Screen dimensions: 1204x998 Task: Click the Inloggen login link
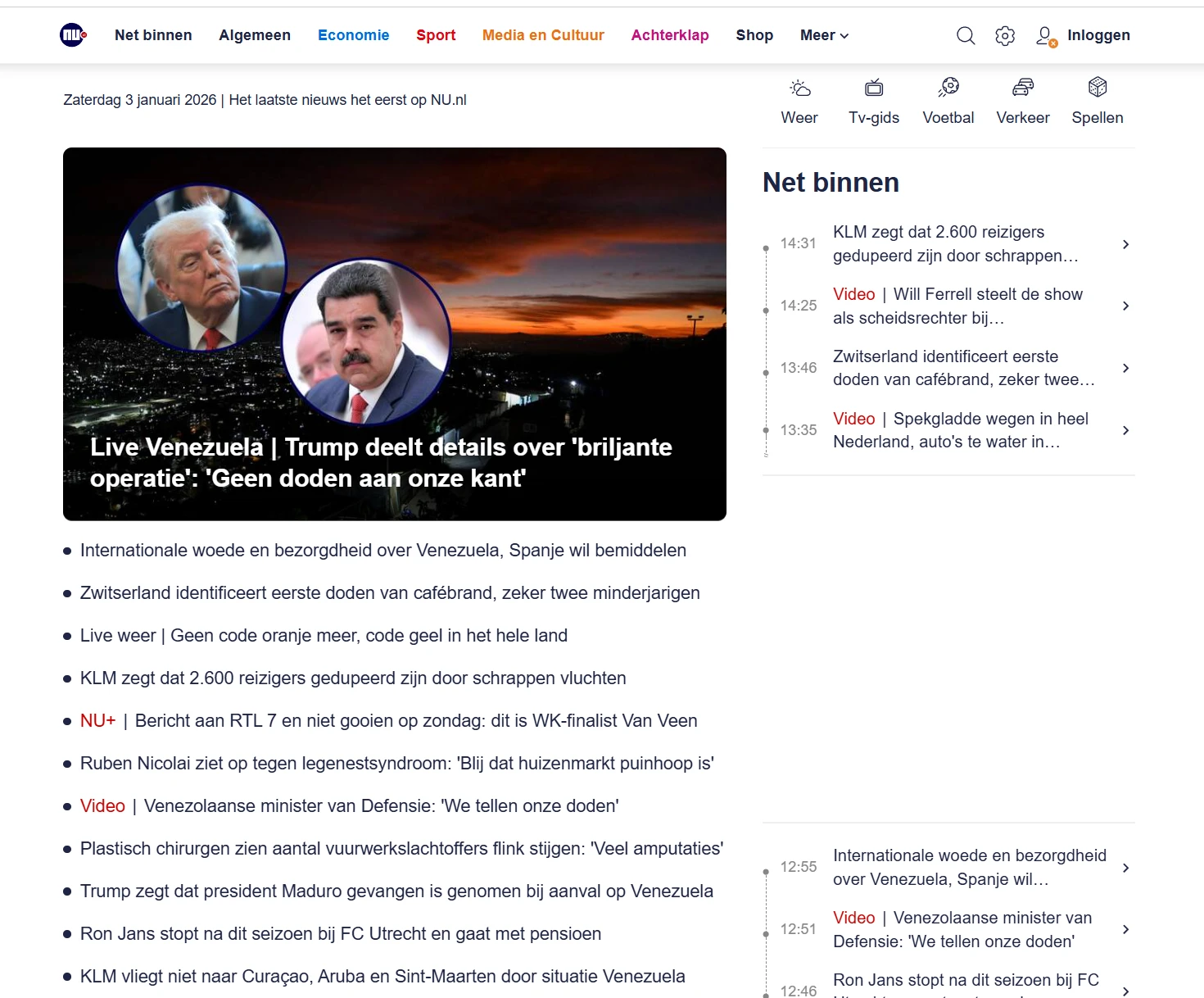1098,35
